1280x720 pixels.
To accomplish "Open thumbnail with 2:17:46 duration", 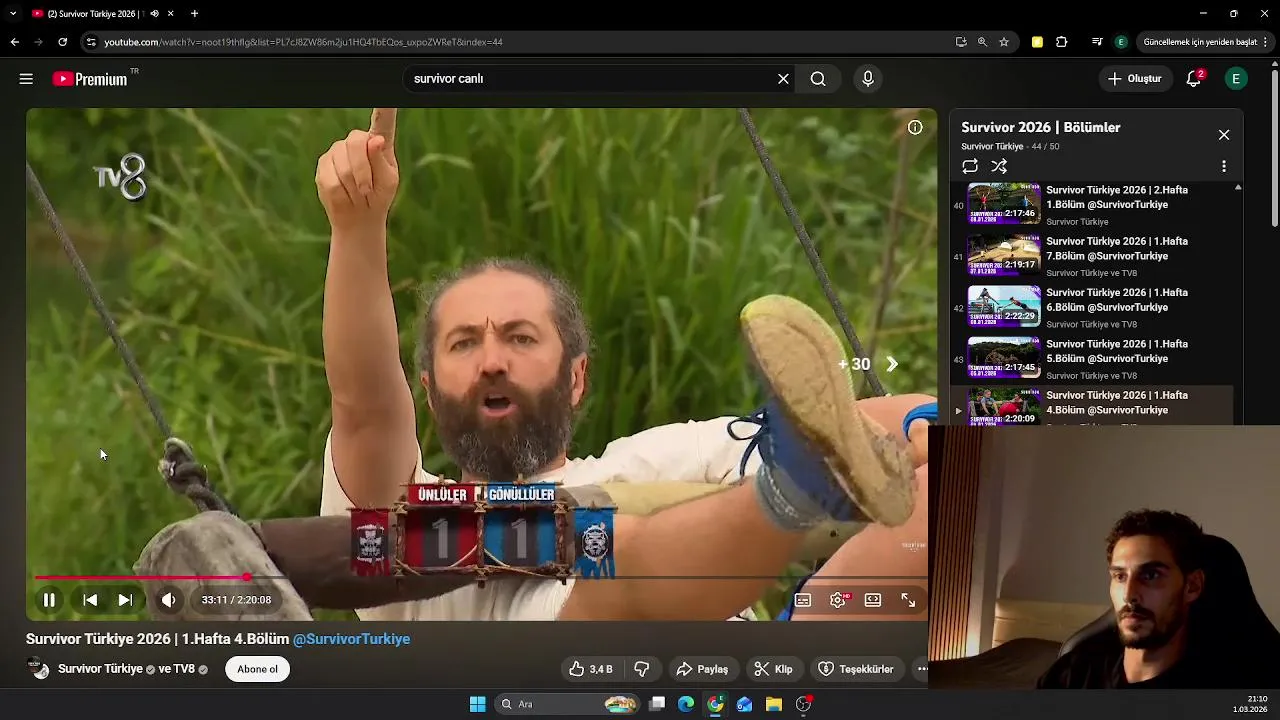I will pos(1004,204).
